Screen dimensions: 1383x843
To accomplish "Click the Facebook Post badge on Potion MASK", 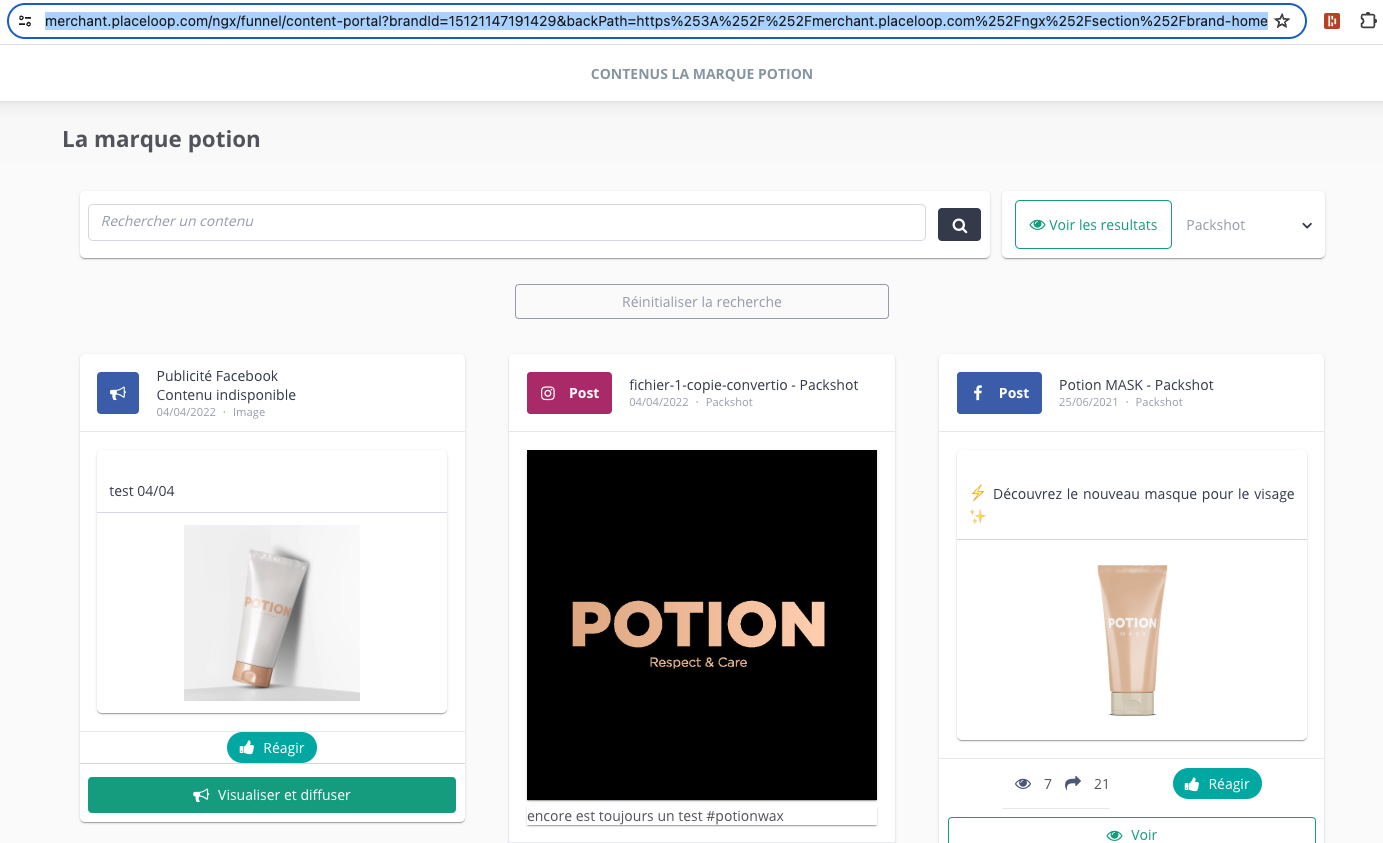I will (999, 393).
